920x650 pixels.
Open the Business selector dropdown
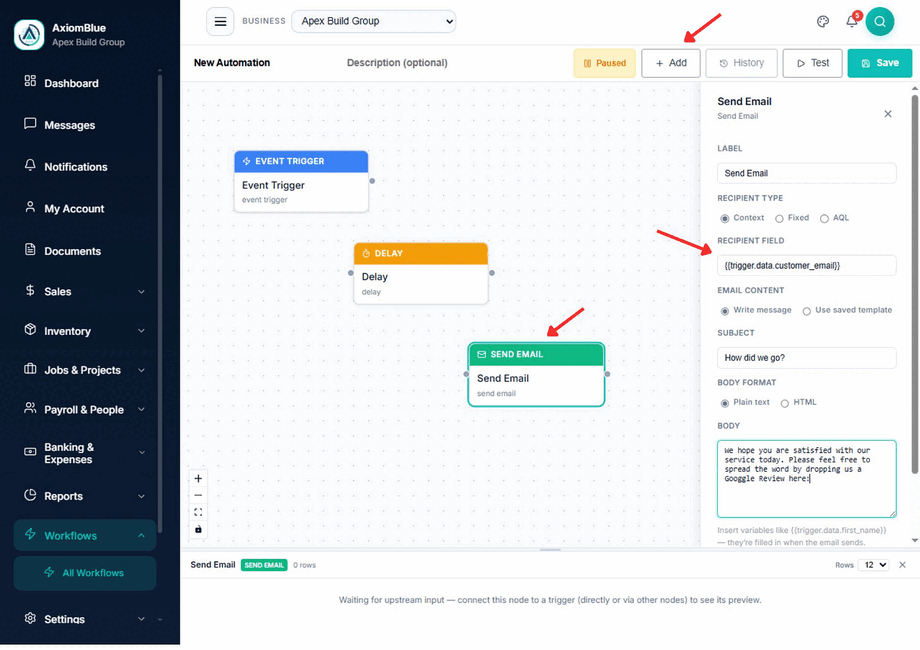tap(374, 21)
